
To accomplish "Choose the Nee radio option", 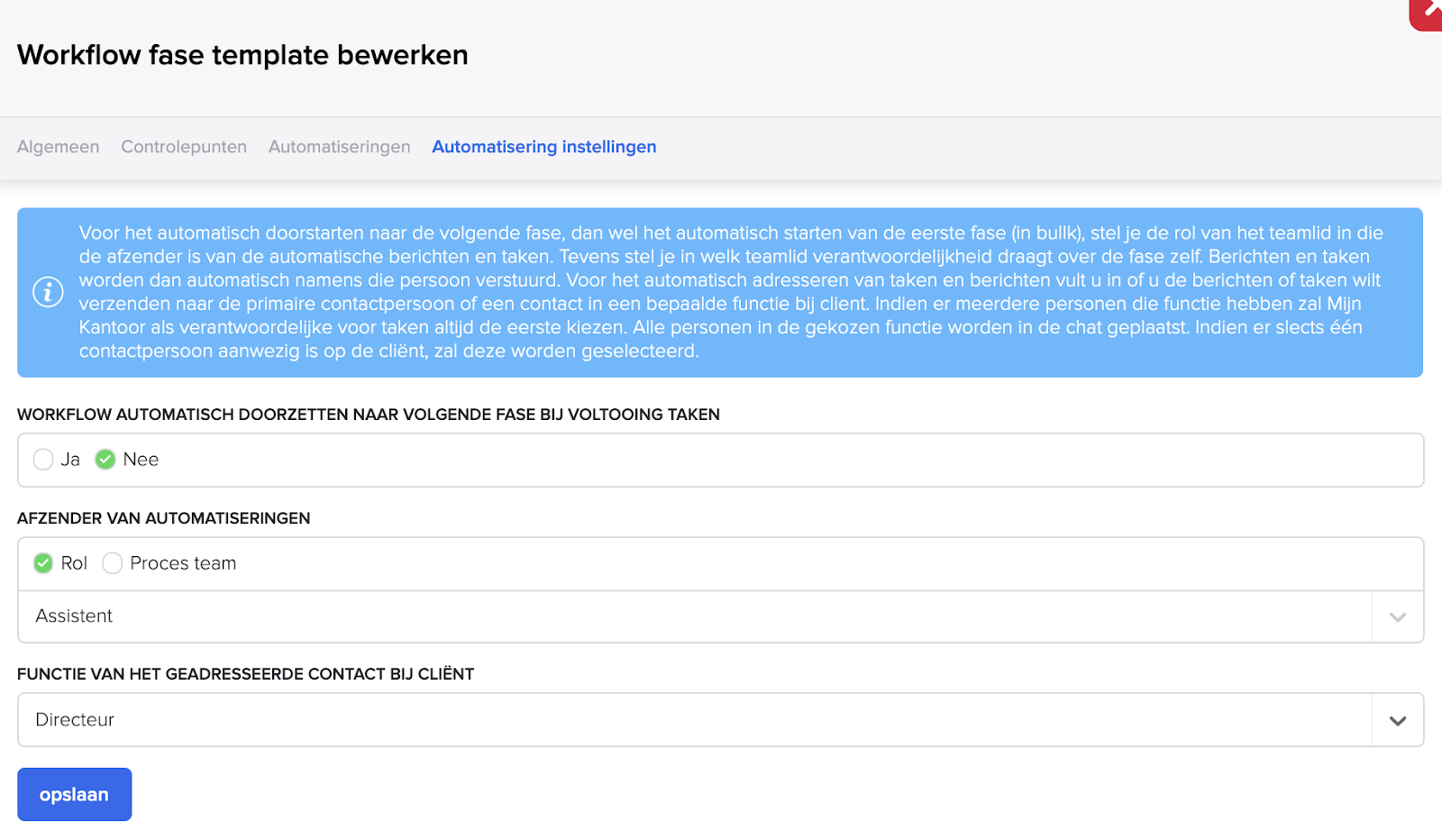I will click(x=105, y=460).
